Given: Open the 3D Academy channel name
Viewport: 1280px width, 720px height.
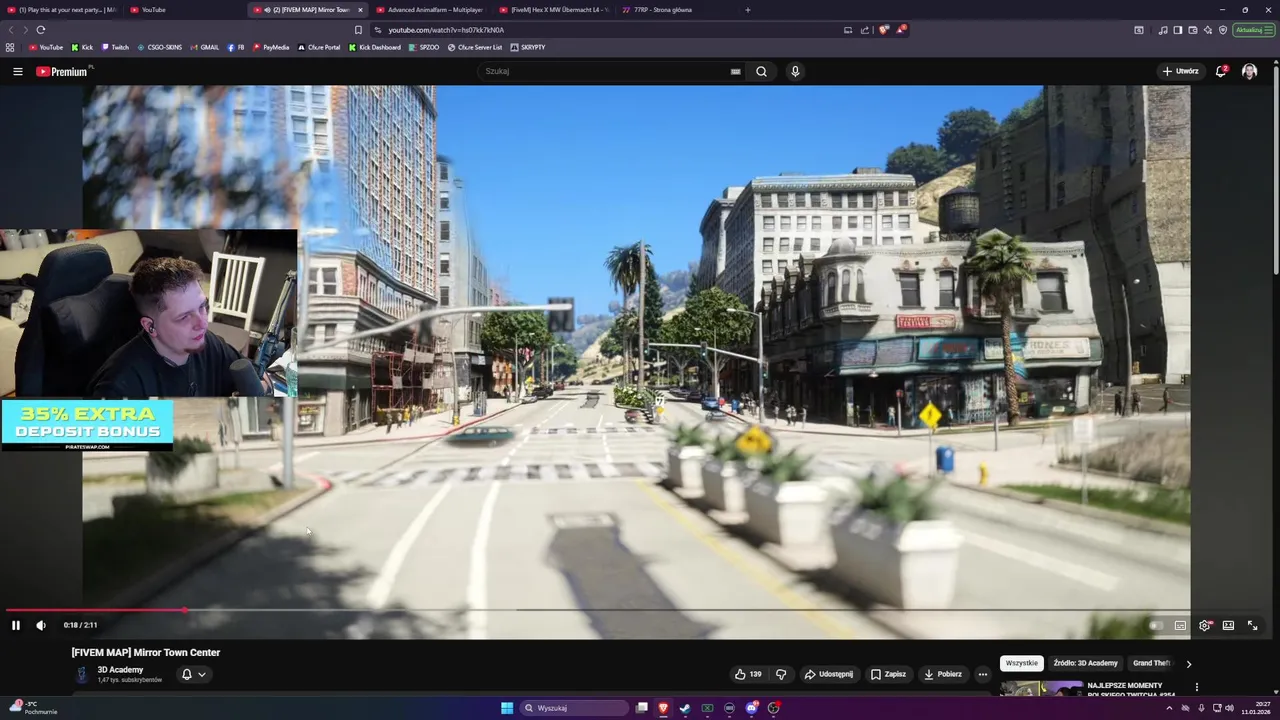Looking at the screenshot, I should point(120,670).
